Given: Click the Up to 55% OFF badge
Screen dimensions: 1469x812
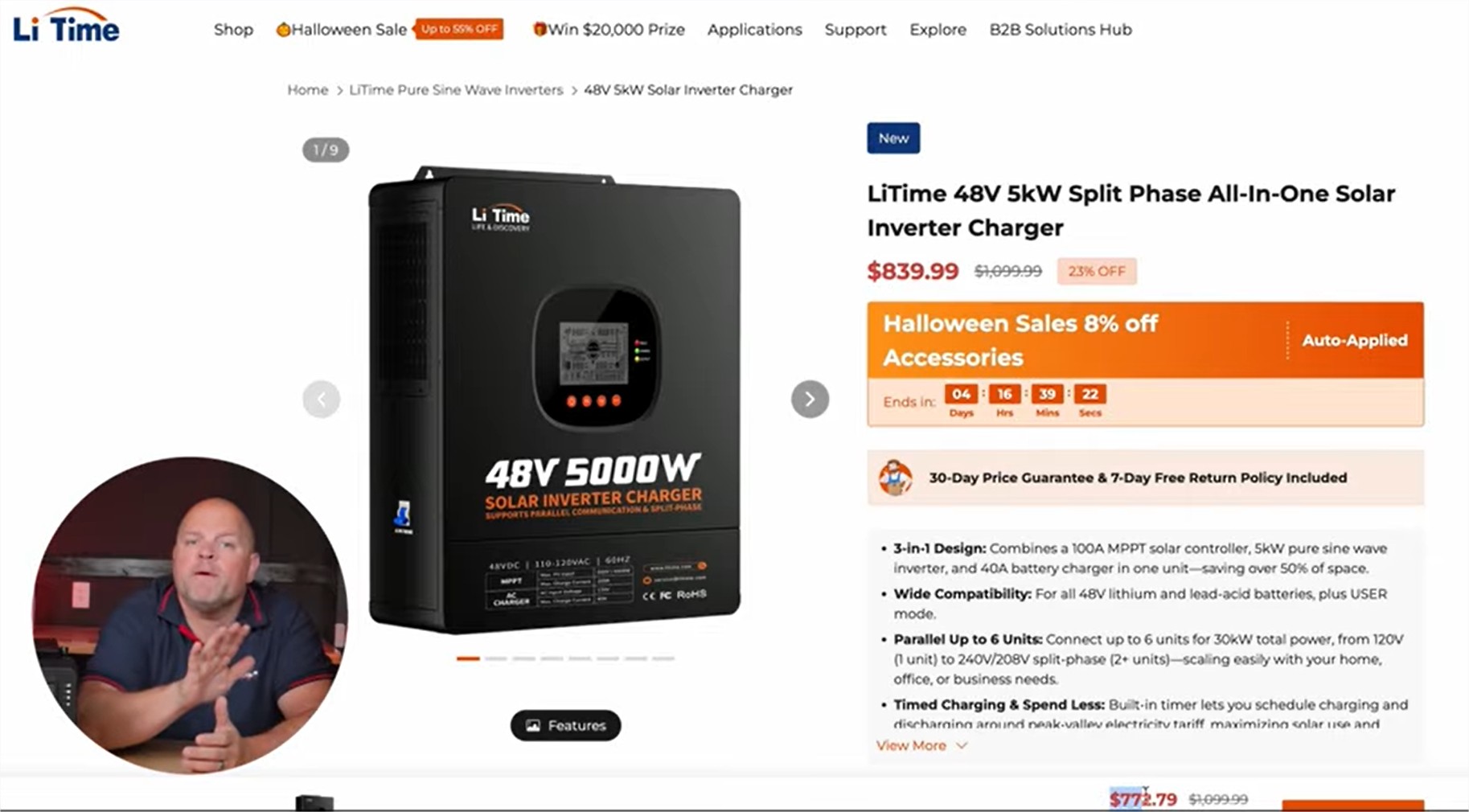Looking at the screenshot, I should coord(459,29).
